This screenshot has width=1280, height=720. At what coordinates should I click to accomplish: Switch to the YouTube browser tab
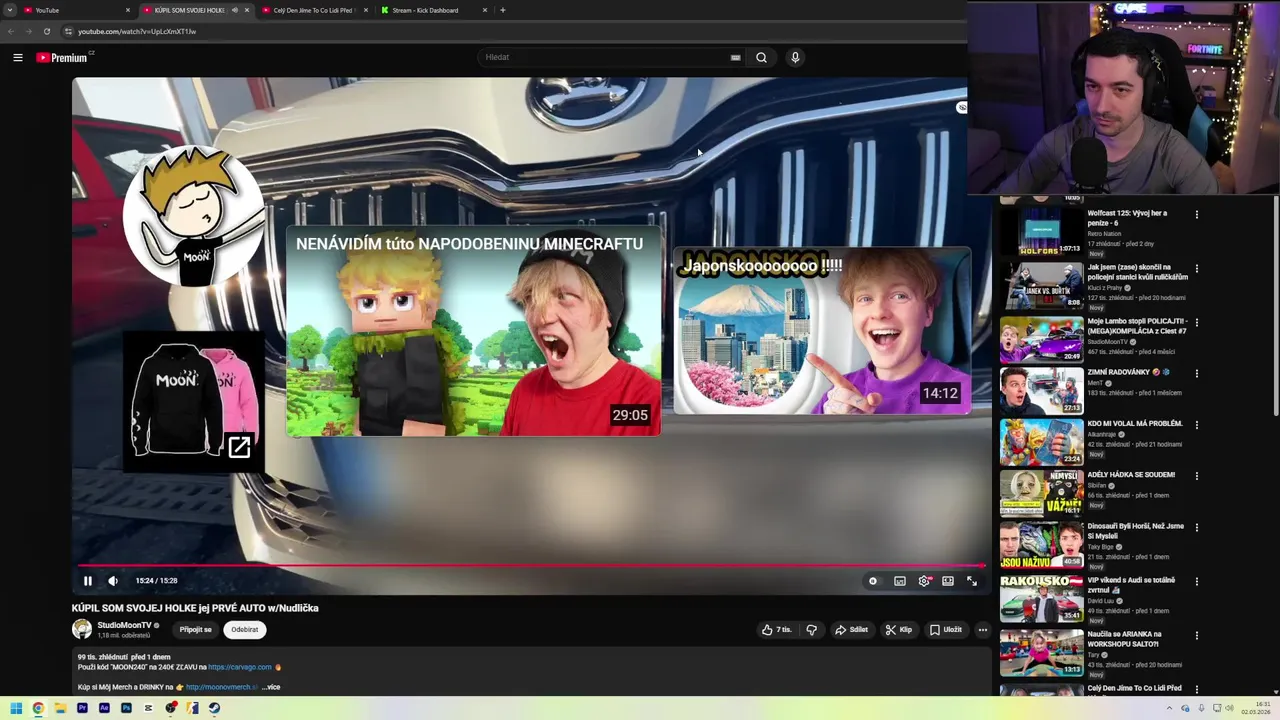click(77, 10)
